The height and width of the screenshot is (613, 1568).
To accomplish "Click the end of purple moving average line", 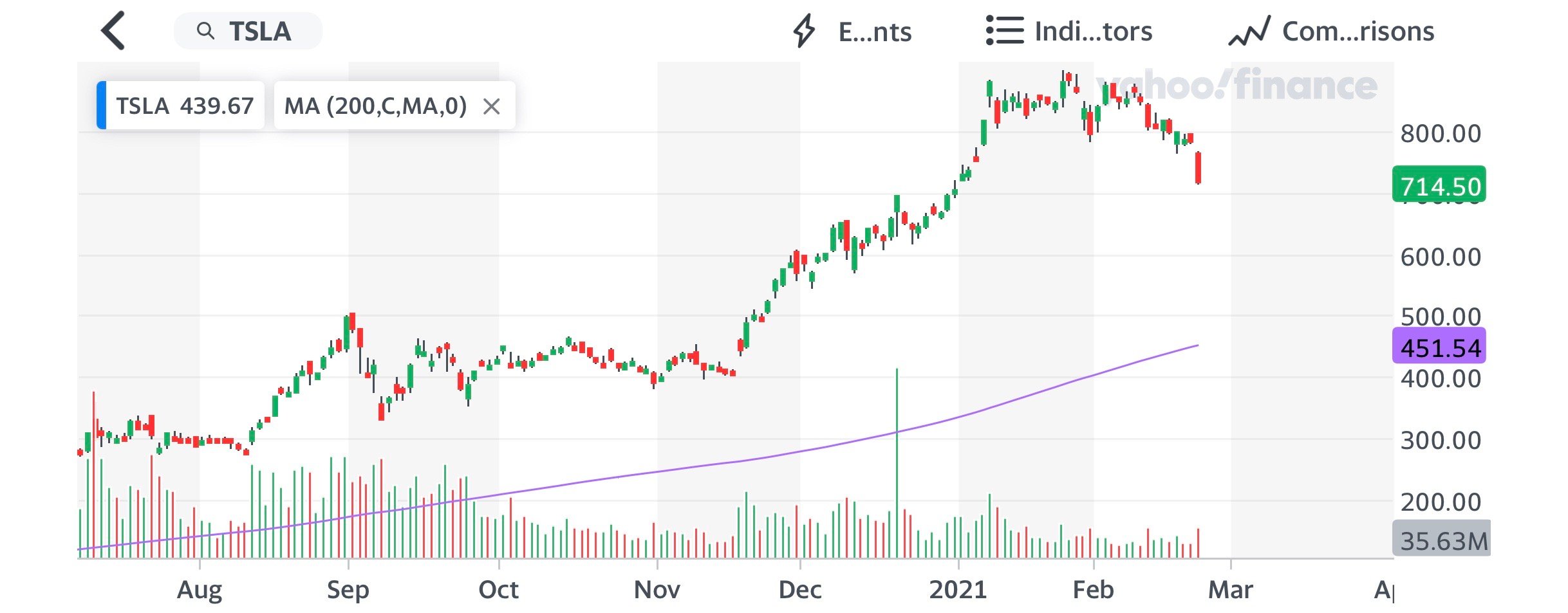I will click(x=1197, y=346).
